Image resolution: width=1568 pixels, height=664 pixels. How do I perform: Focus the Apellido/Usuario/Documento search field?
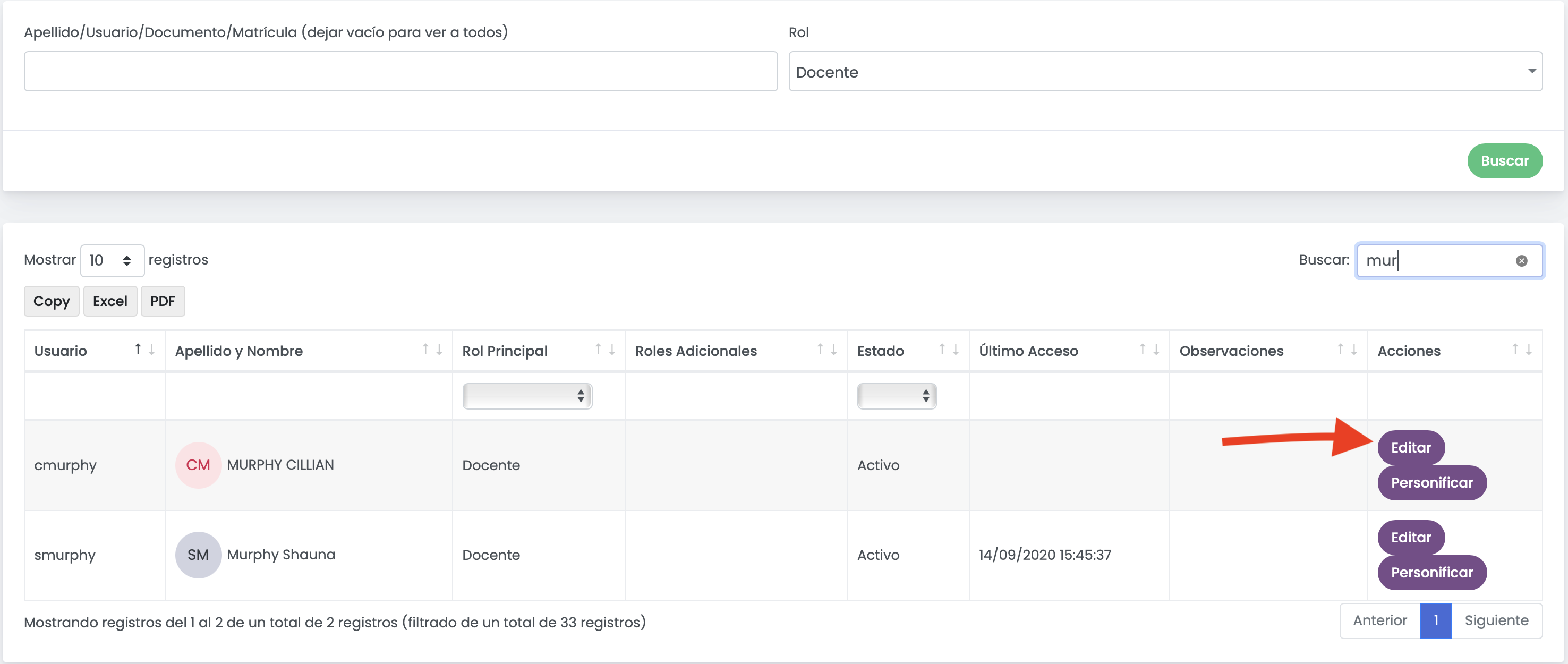coord(400,72)
